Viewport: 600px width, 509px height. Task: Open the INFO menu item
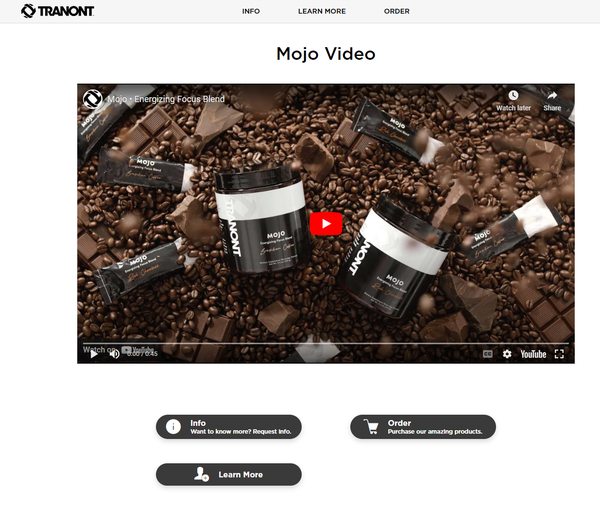click(x=251, y=11)
